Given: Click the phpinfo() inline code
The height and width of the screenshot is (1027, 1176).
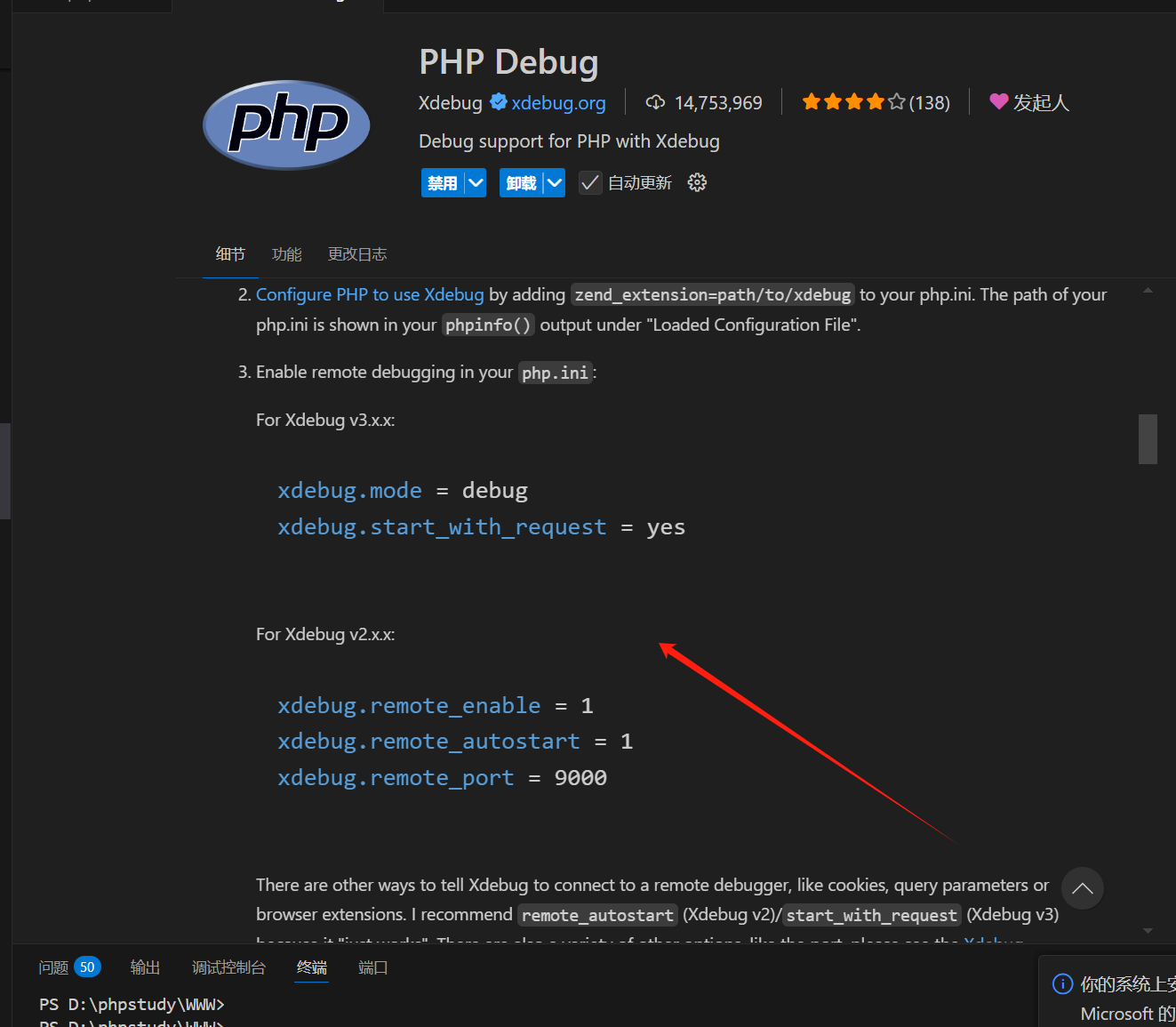Looking at the screenshot, I should [488, 325].
